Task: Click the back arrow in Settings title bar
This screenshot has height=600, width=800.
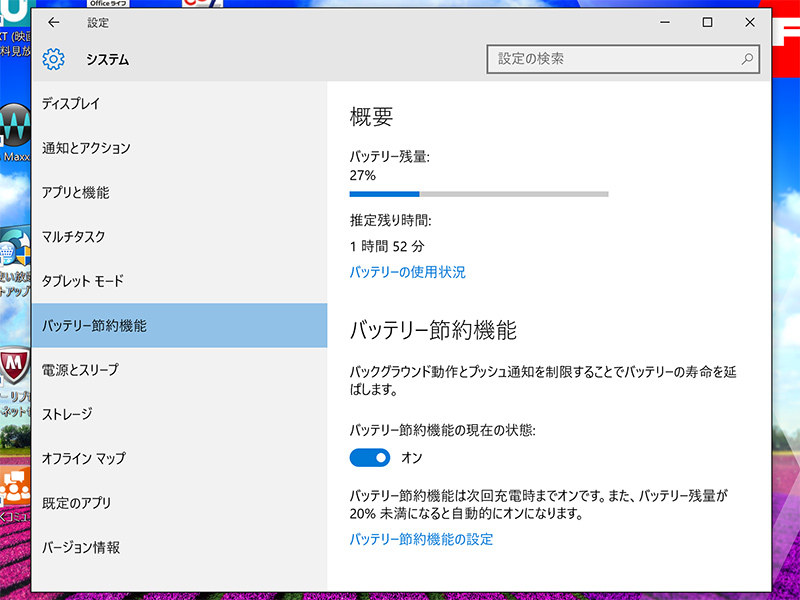Action: click(x=54, y=22)
